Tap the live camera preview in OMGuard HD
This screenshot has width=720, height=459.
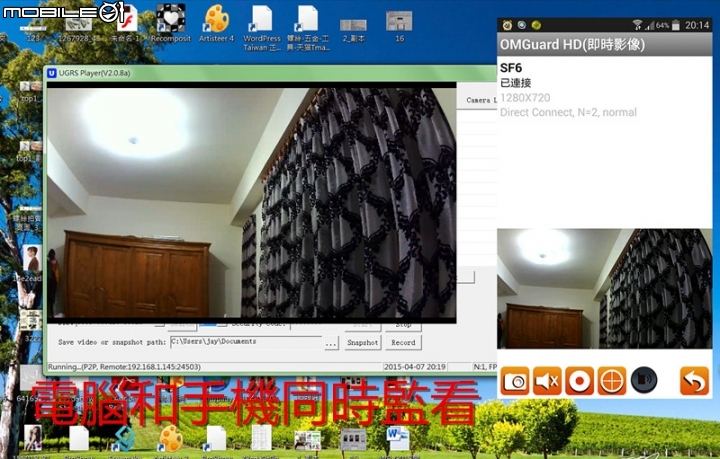pos(605,289)
